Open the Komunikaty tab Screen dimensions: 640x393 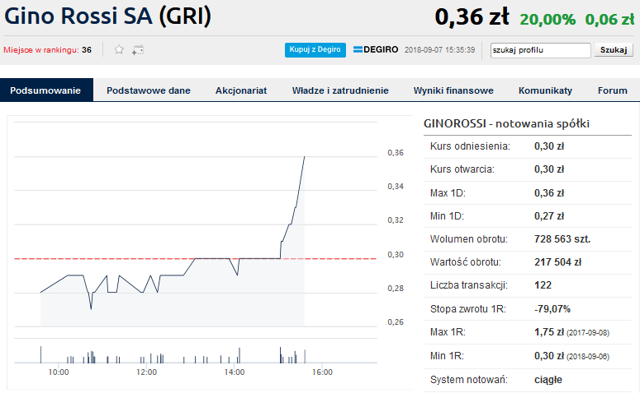545,91
